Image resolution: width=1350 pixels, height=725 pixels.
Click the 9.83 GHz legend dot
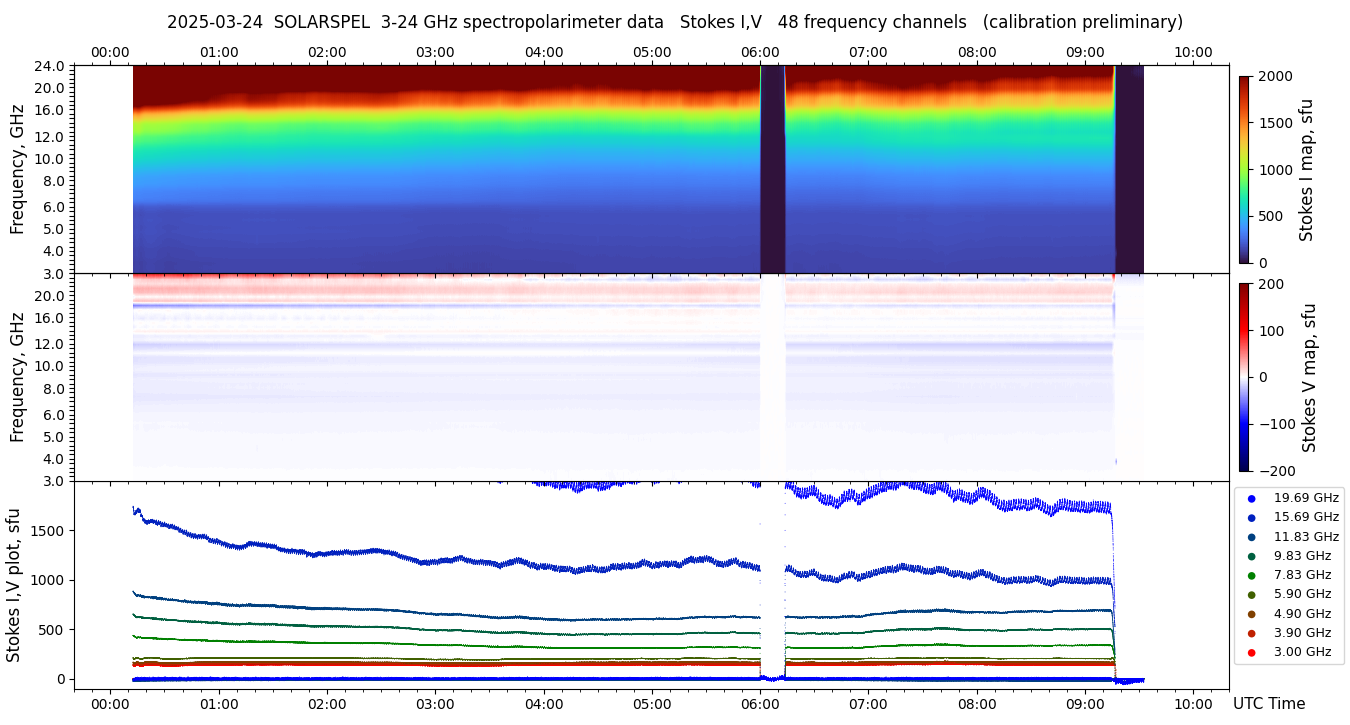(1251, 556)
